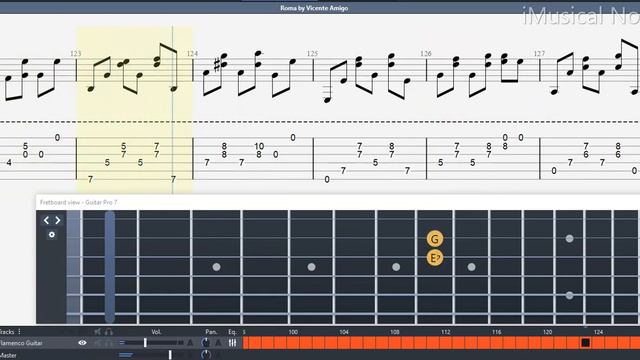The image size is (640, 360).
Task: Click Roma by Vicente Amigo title
Action: point(314,8)
